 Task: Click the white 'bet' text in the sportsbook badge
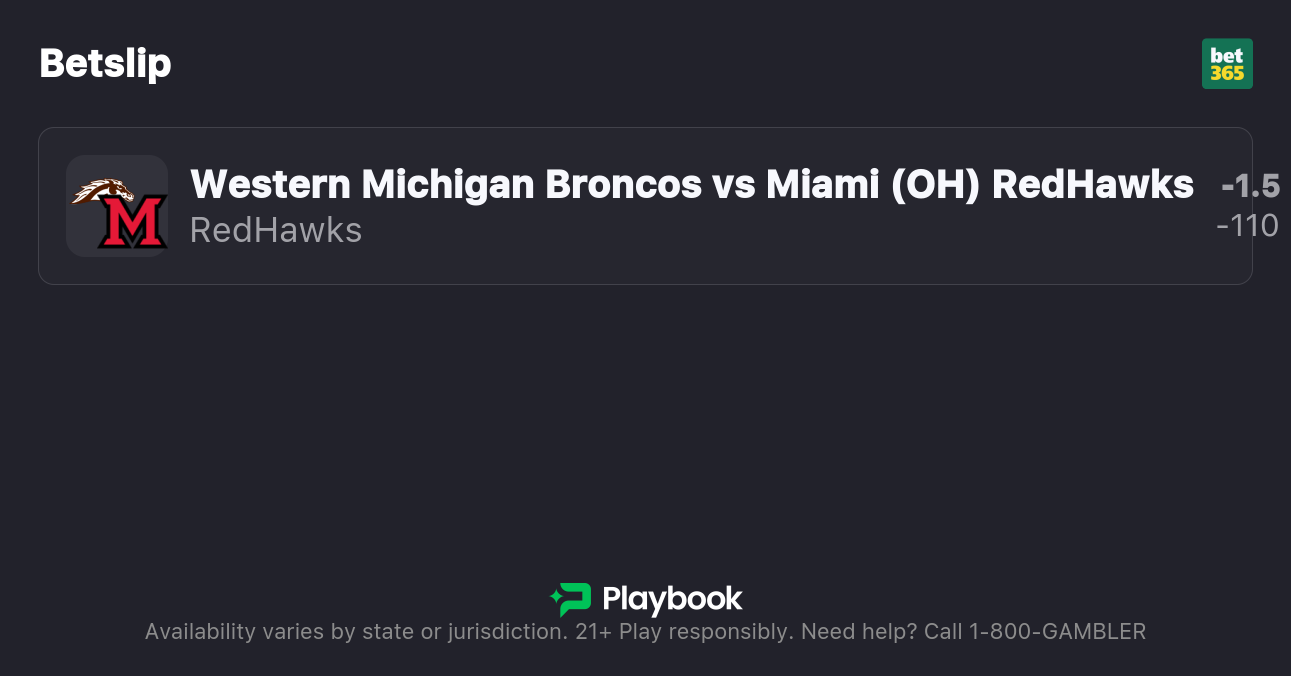click(1227, 56)
